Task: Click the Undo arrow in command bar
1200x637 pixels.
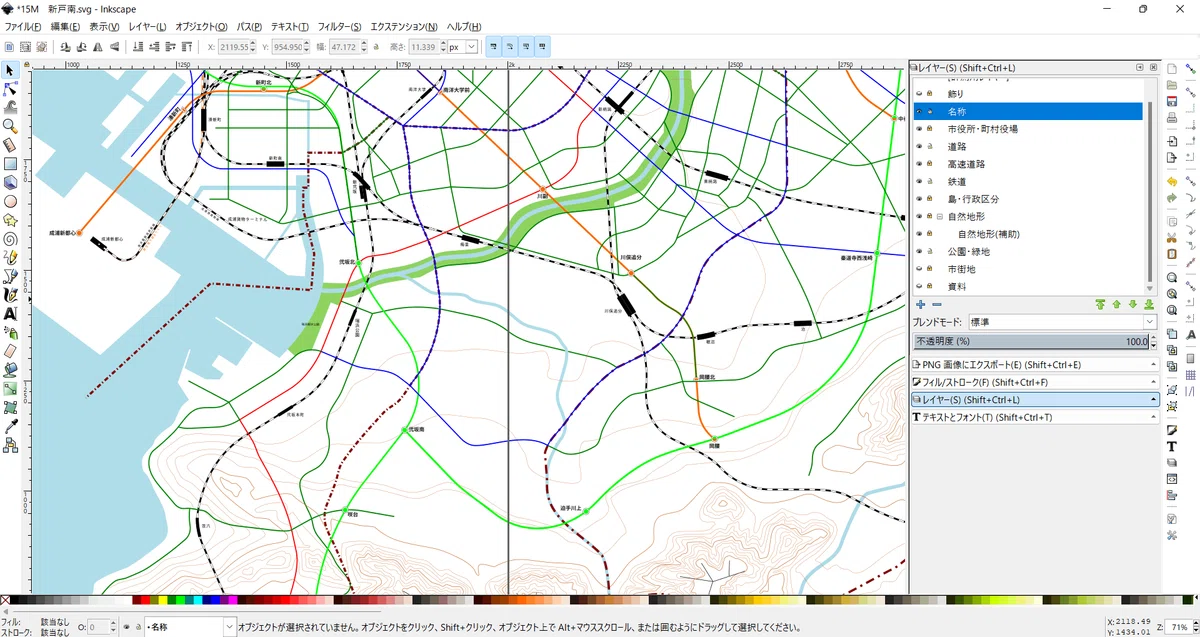Action: point(1171,182)
